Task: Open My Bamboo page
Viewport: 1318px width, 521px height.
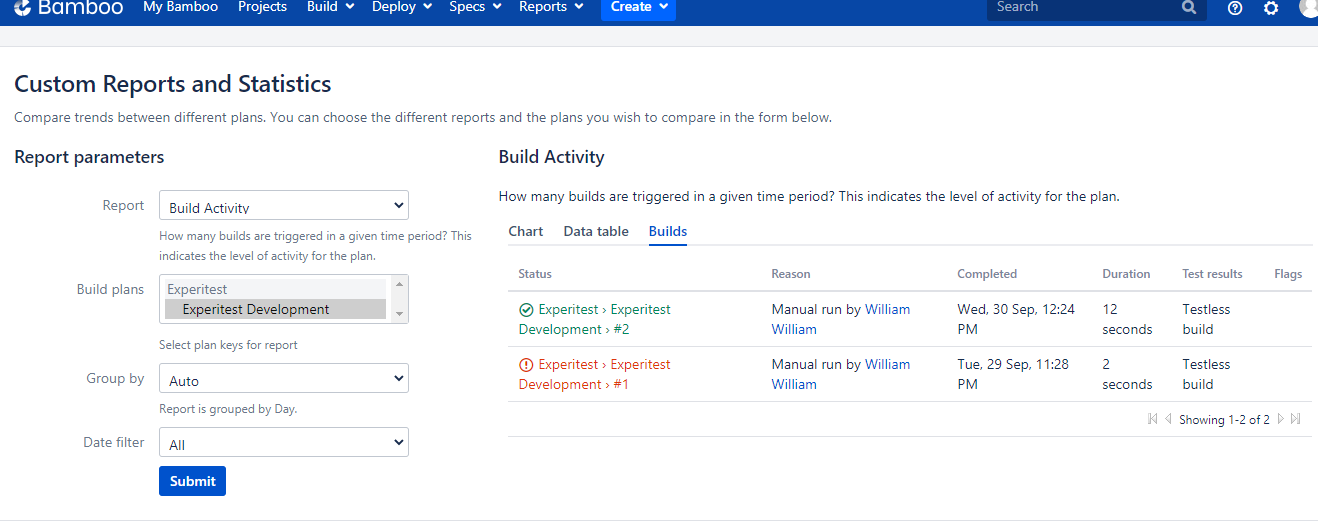Action: coord(180,7)
